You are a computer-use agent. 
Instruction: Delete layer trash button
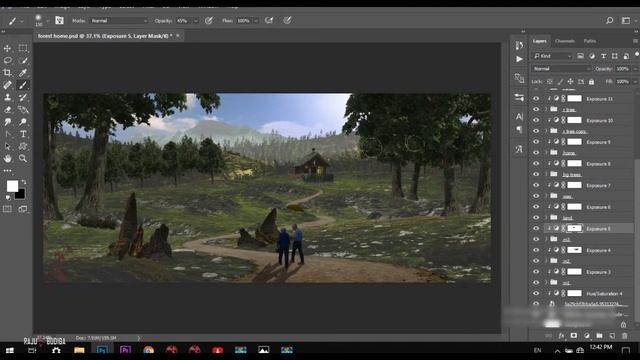[624, 336]
